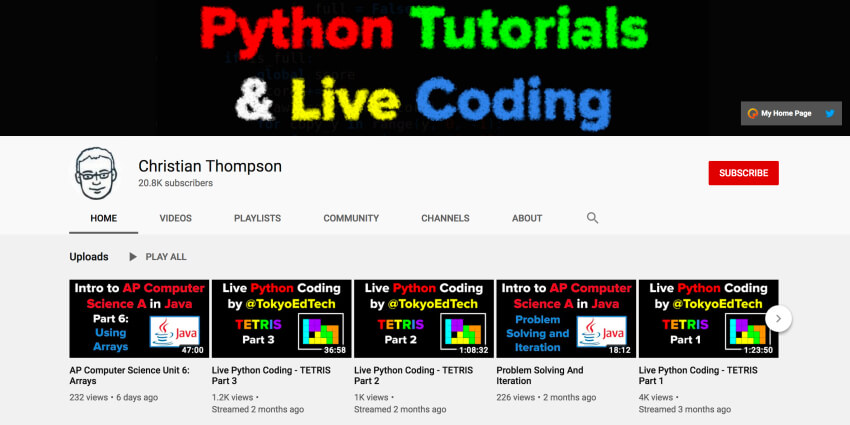
Task: Click the Play All triangle icon
Action: (x=133, y=257)
